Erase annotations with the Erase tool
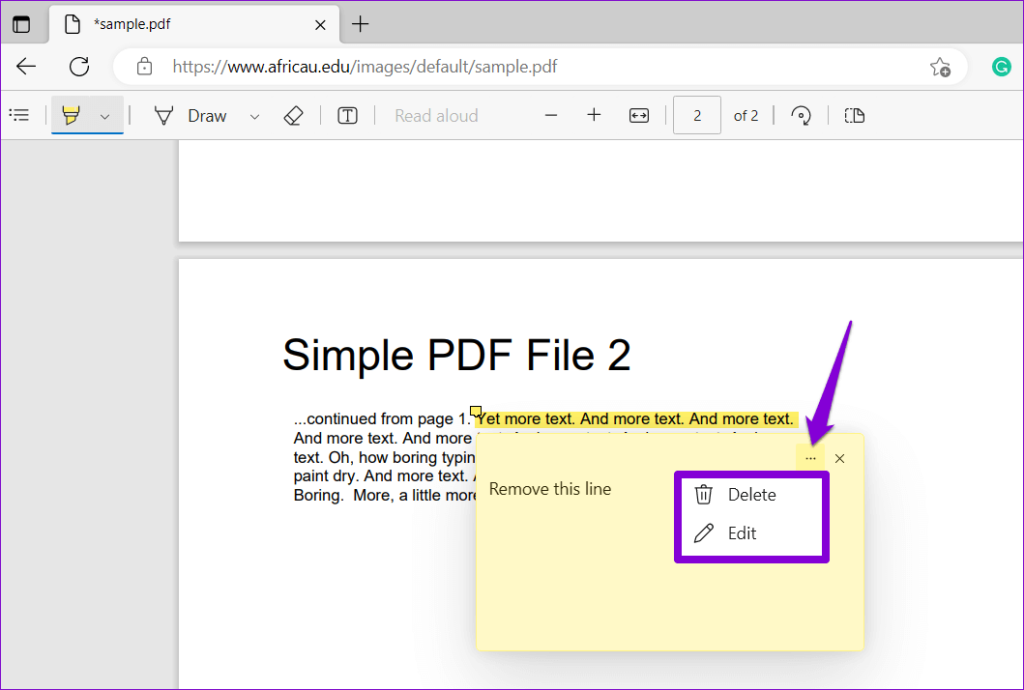 click(x=293, y=115)
